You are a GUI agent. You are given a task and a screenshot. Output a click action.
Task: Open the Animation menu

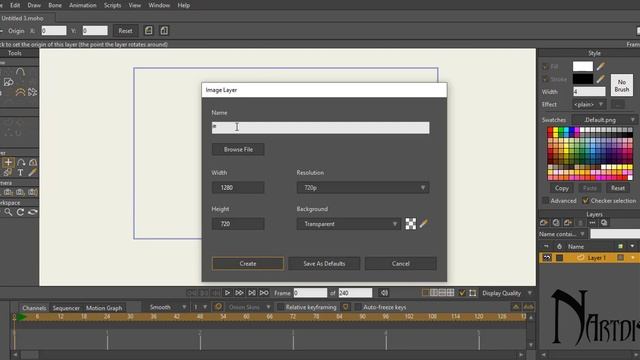pyautogui.click(x=83, y=5)
